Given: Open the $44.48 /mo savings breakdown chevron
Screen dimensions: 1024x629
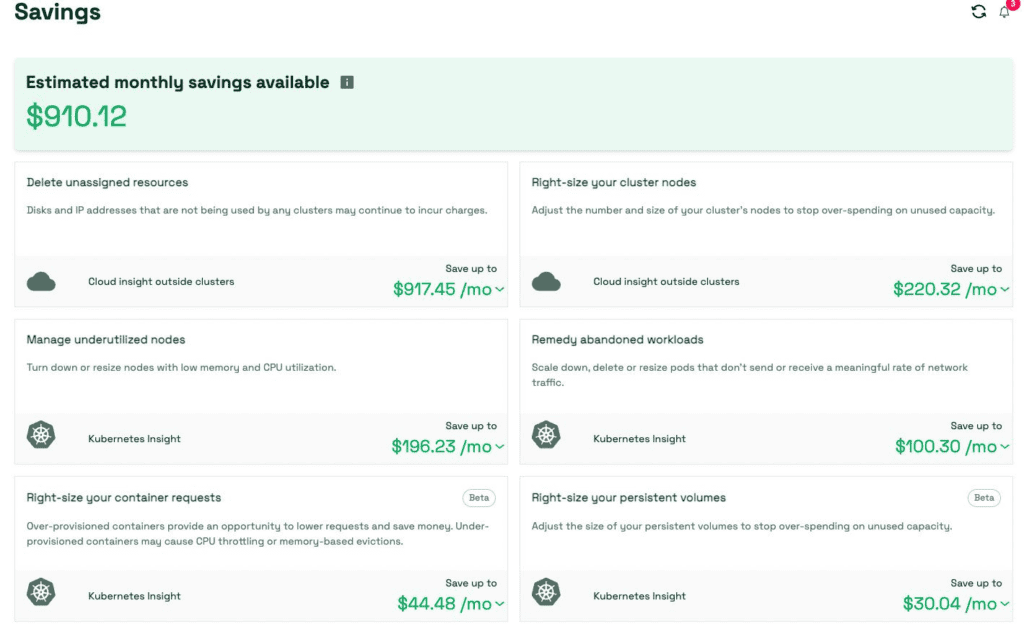Looking at the screenshot, I should click(499, 603).
